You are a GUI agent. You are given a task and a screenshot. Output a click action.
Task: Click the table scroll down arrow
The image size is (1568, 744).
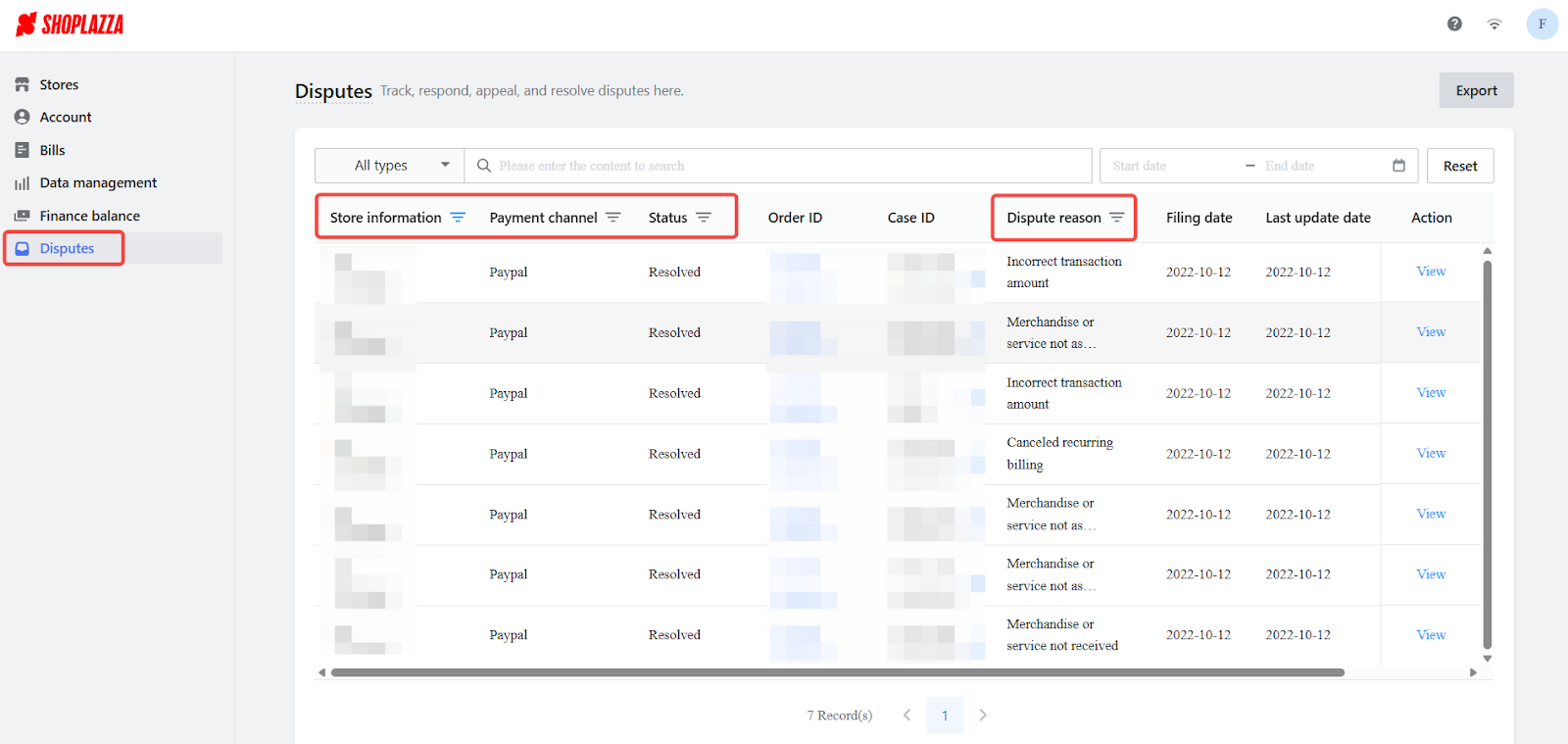[1488, 659]
